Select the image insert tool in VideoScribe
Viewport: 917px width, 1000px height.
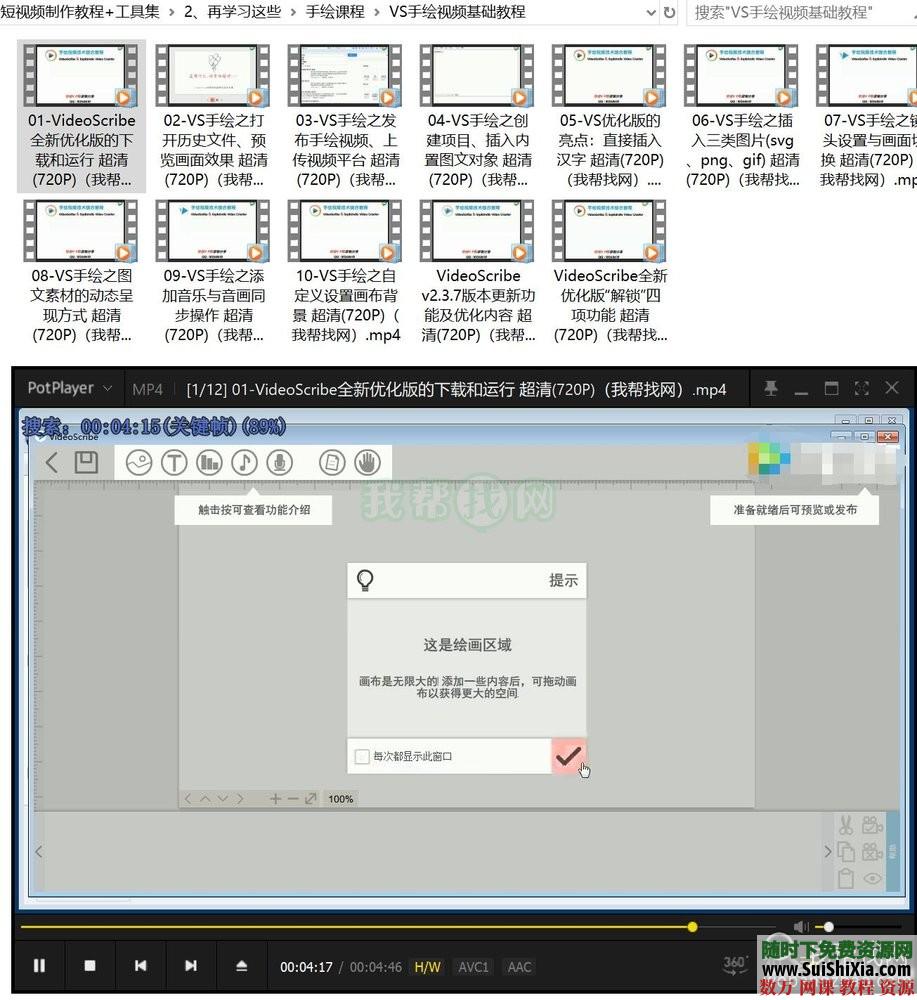click(138, 462)
